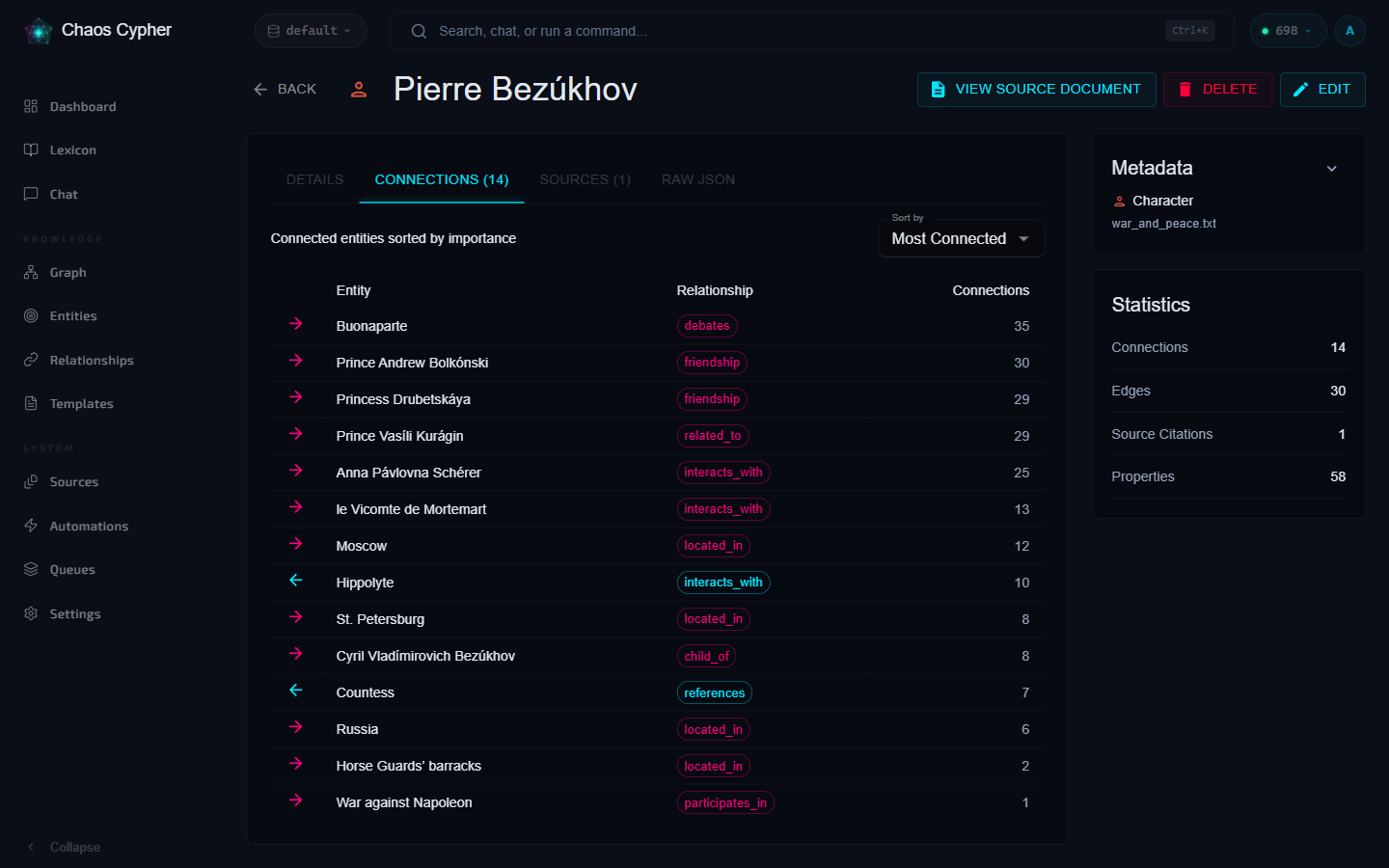Open Dashboard in the sidebar menu
Viewport: 1389px width, 868px height.
point(83,106)
